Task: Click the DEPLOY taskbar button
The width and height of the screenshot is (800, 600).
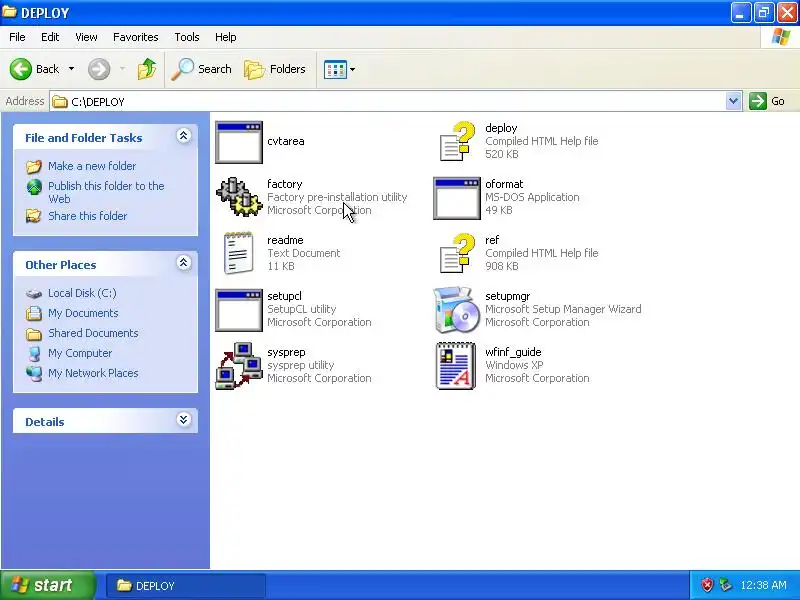Action: 186,585
